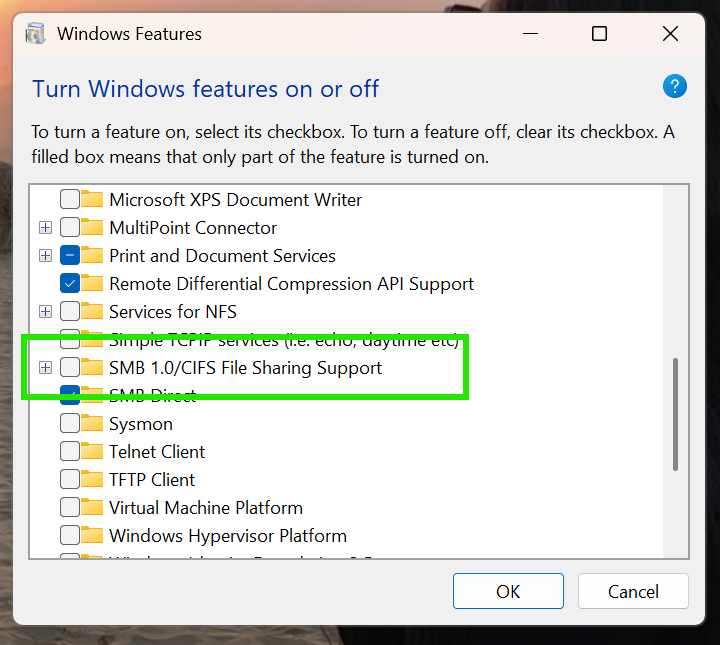Expand the MultiPoint Connector node
This screenshot has width=720, height=645.
(45, 227)
